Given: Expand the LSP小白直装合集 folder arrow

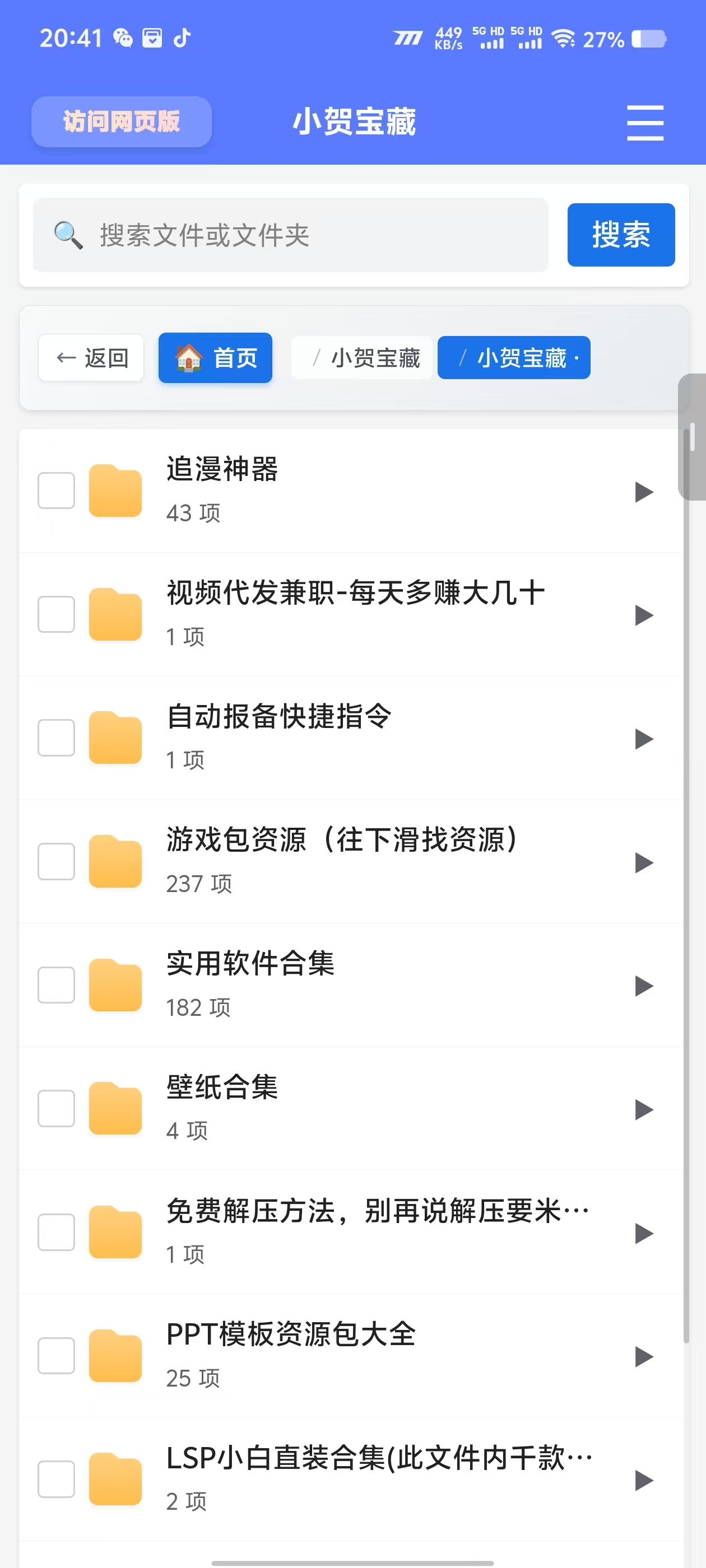Looking at the screenshot, I should point(643,1480).
